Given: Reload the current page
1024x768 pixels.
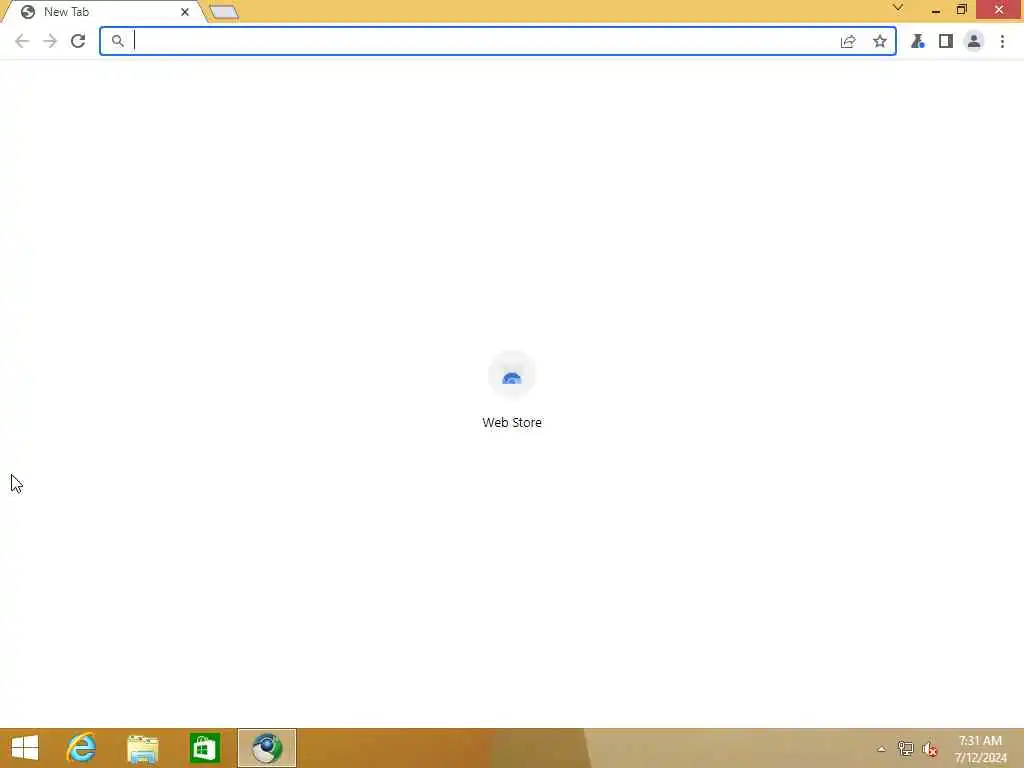Looking at the screenshot, I should (78, 41).
